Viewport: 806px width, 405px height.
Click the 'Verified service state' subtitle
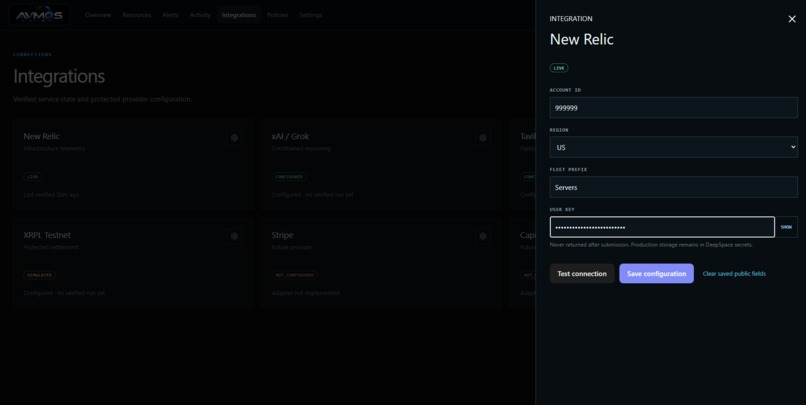click(x=102, y=99)
